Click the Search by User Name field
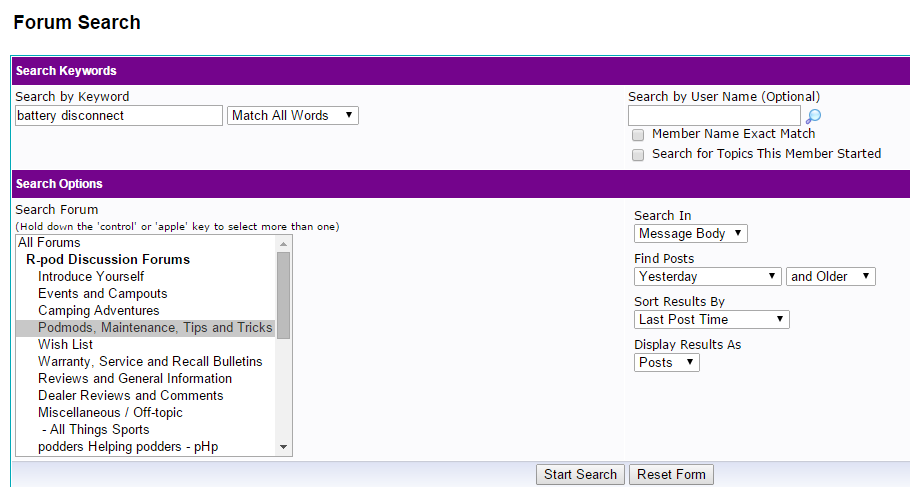The width and height of the screenshot is (910, 487). pyautogui.click(x=714, y=116)
